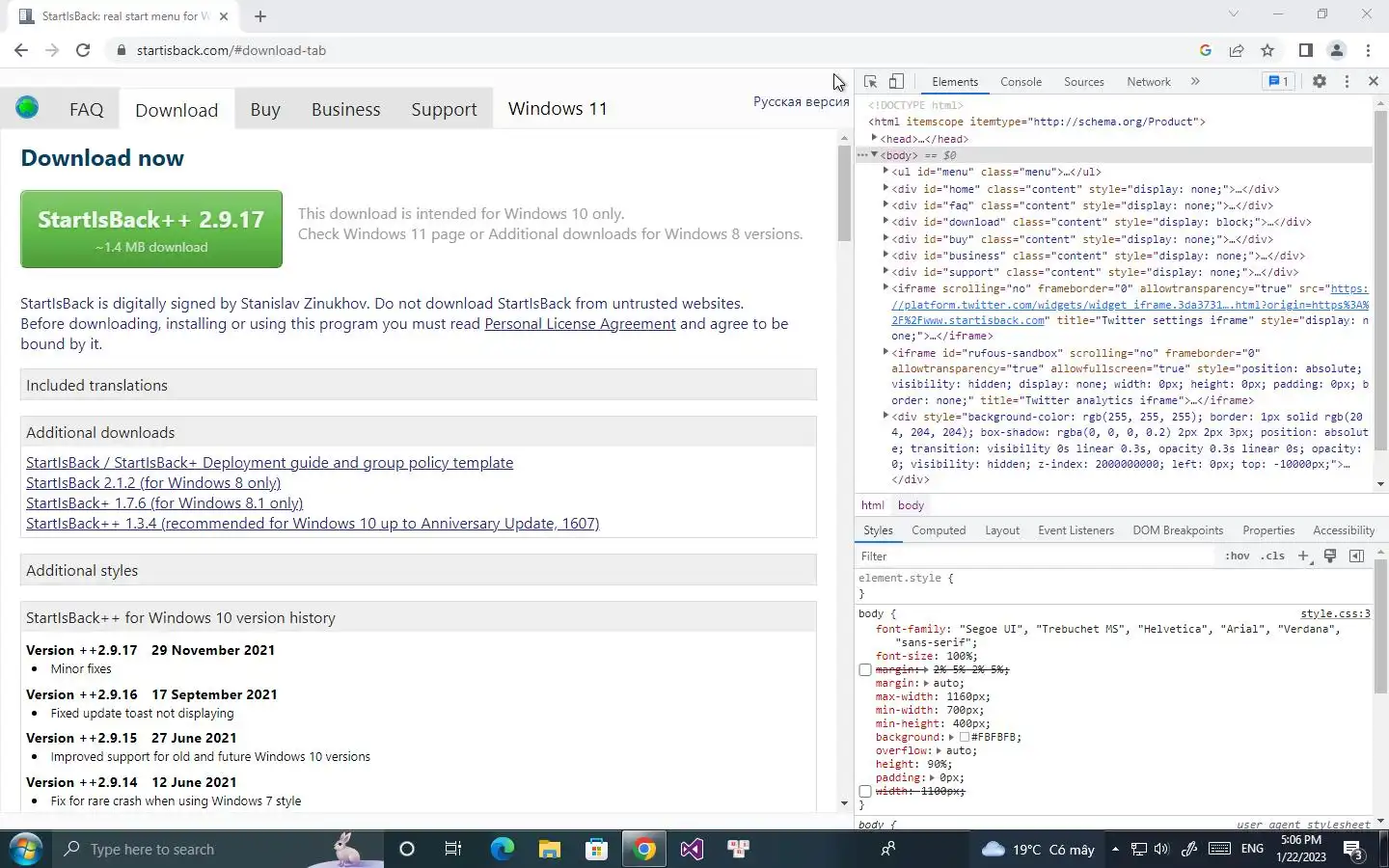Switch to the Console tab
The height and width of the screenshot is (868, 1389).
click(1021, 82)
